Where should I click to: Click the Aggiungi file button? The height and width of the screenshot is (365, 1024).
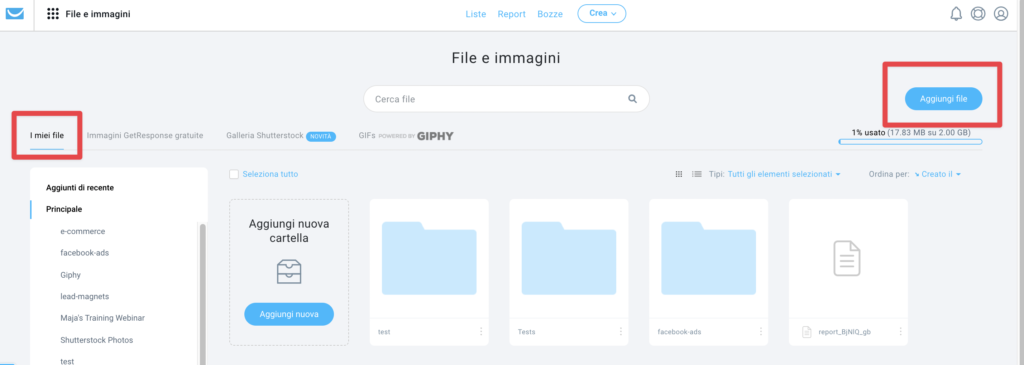(943, 99)
